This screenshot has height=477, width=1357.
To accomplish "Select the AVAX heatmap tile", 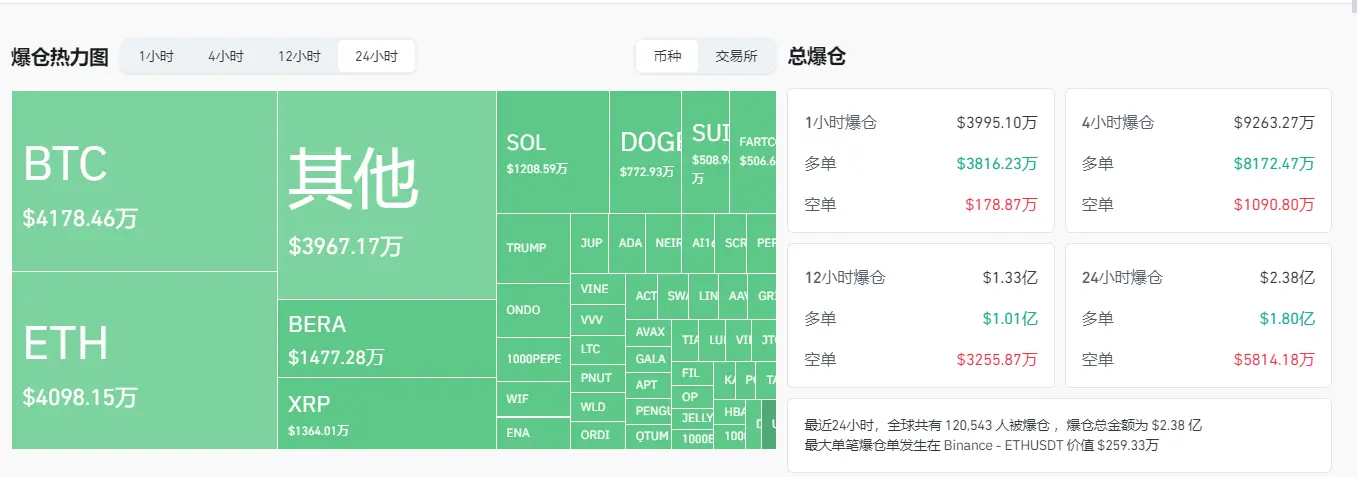I will [648, 332].
